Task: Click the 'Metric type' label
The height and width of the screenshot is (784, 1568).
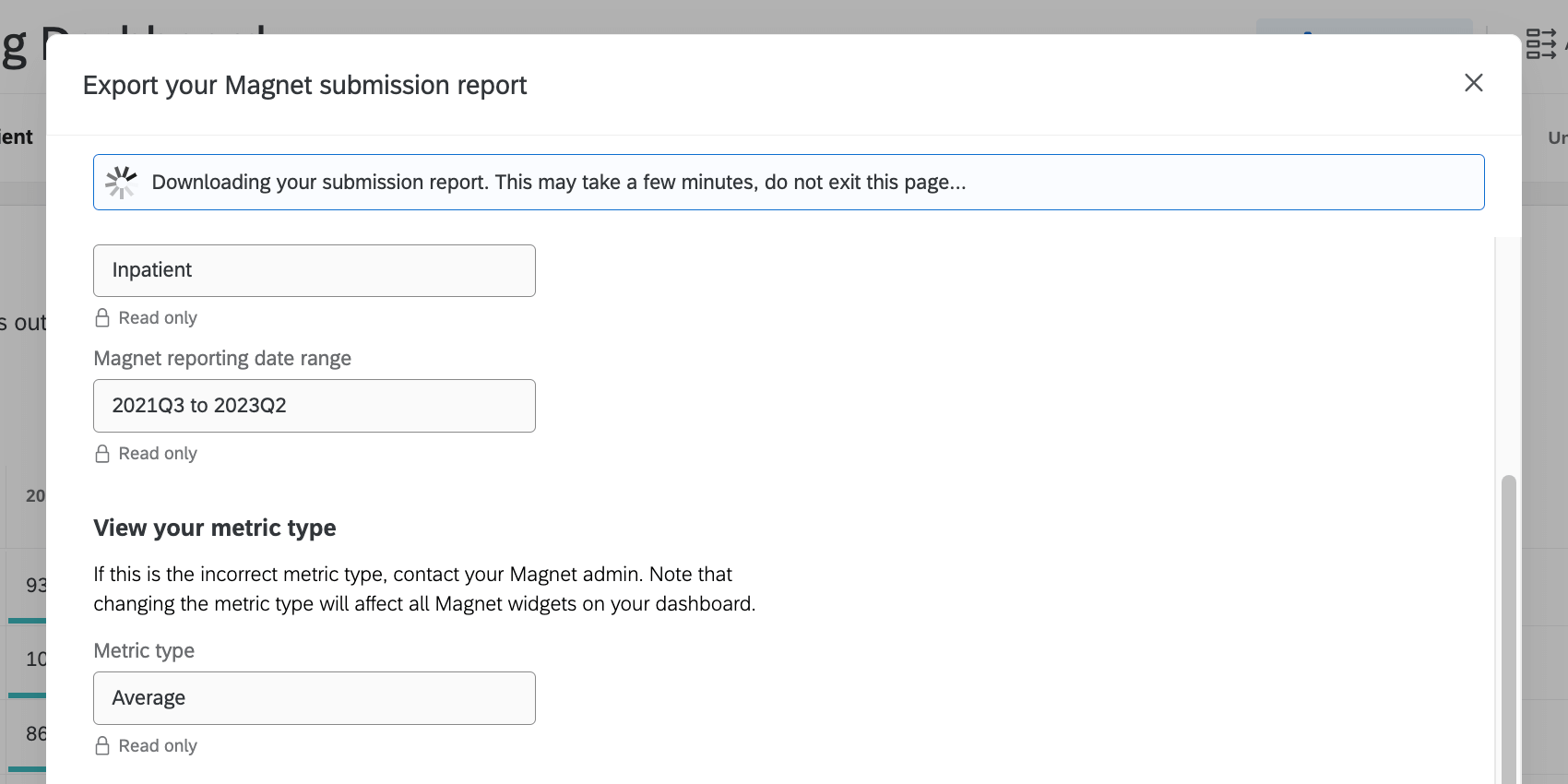Action: 144,650
